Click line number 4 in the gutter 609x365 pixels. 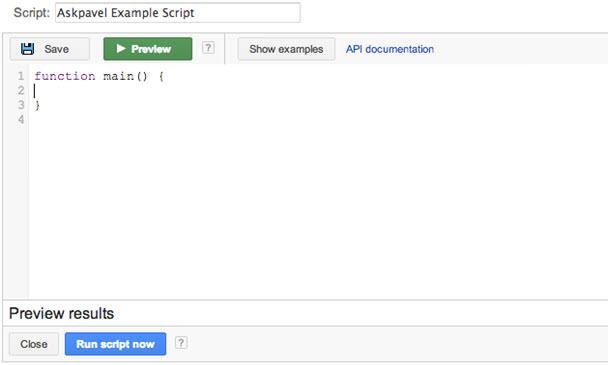(21, 120)
